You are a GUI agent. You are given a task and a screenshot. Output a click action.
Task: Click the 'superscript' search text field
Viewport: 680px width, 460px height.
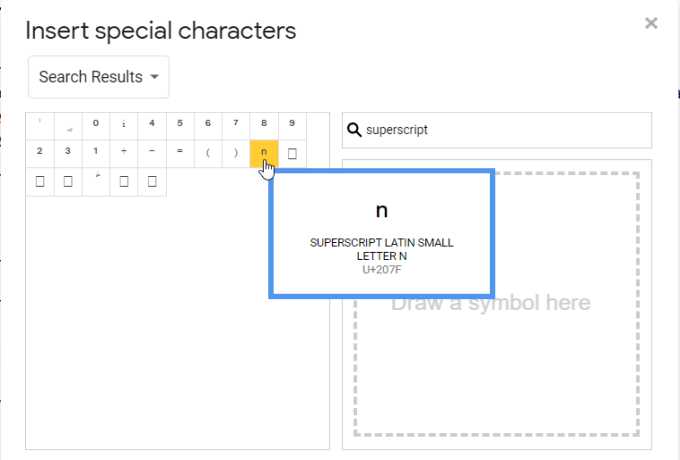pyautogui.click(x=505, y=130)
